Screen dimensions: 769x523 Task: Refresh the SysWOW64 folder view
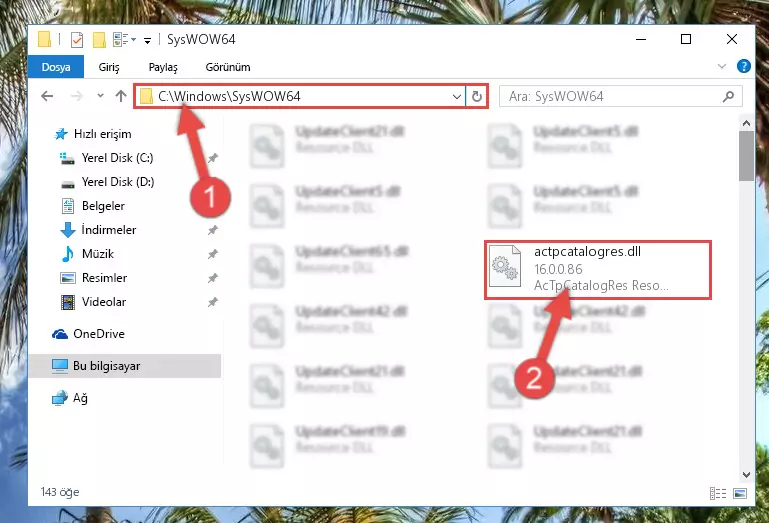tap(476, 96)
